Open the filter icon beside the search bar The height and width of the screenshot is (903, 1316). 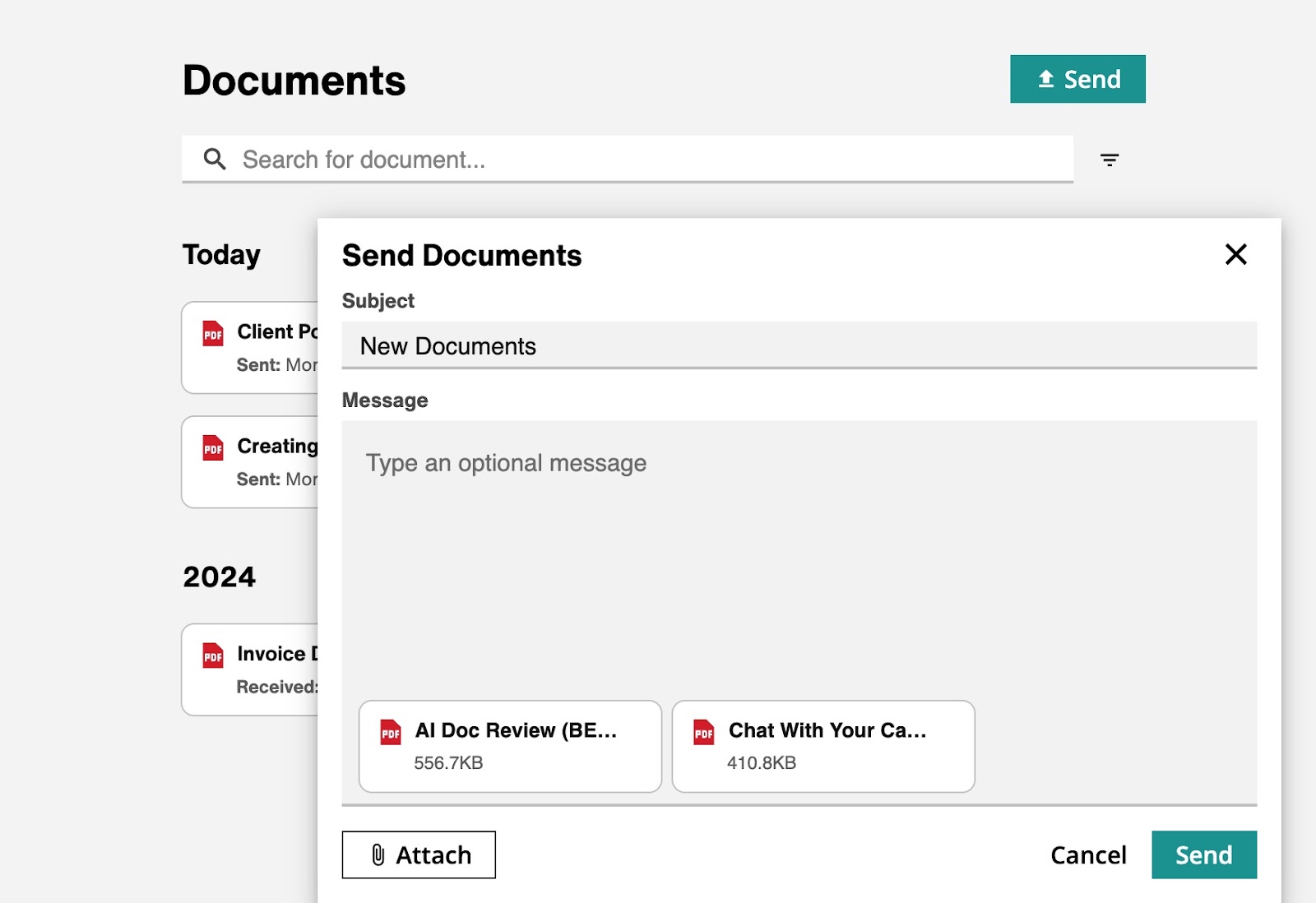pos(1110,159)
